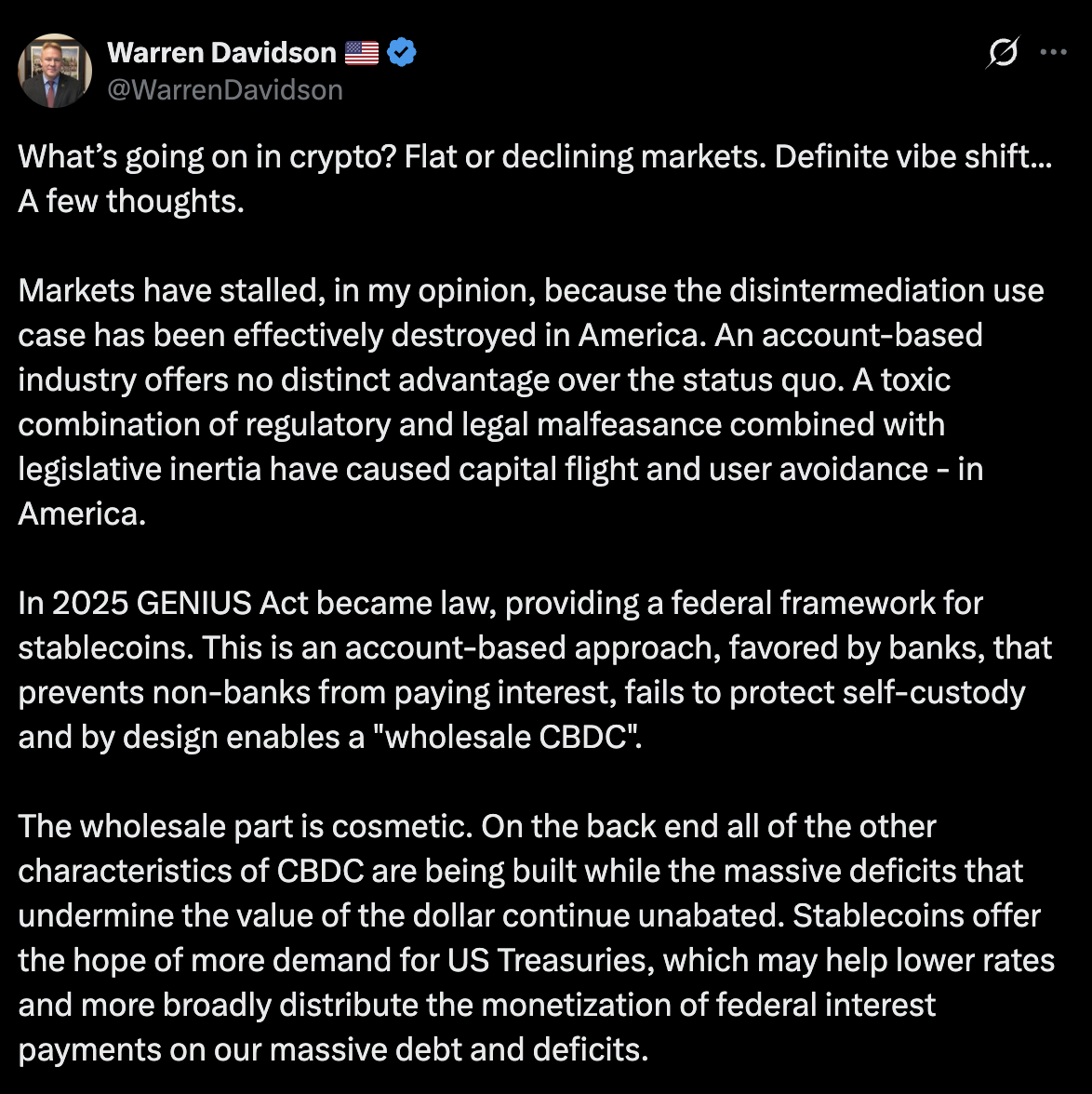Image resolution: width=1092 pixels, height=1094 pixels.
Task: Click the "A few thoughts." line
Action: pos(131,202)
